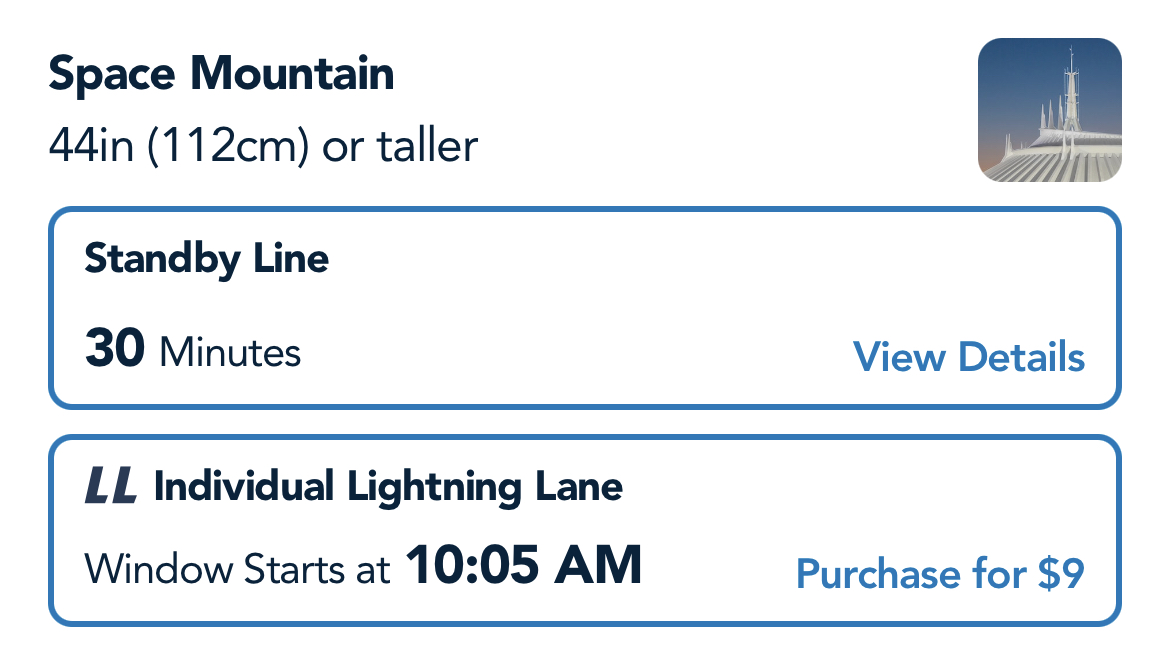Tap the LL Lightning Lane icon
This screenshot has height=660, width=1170.
click(x=110, y=487)
